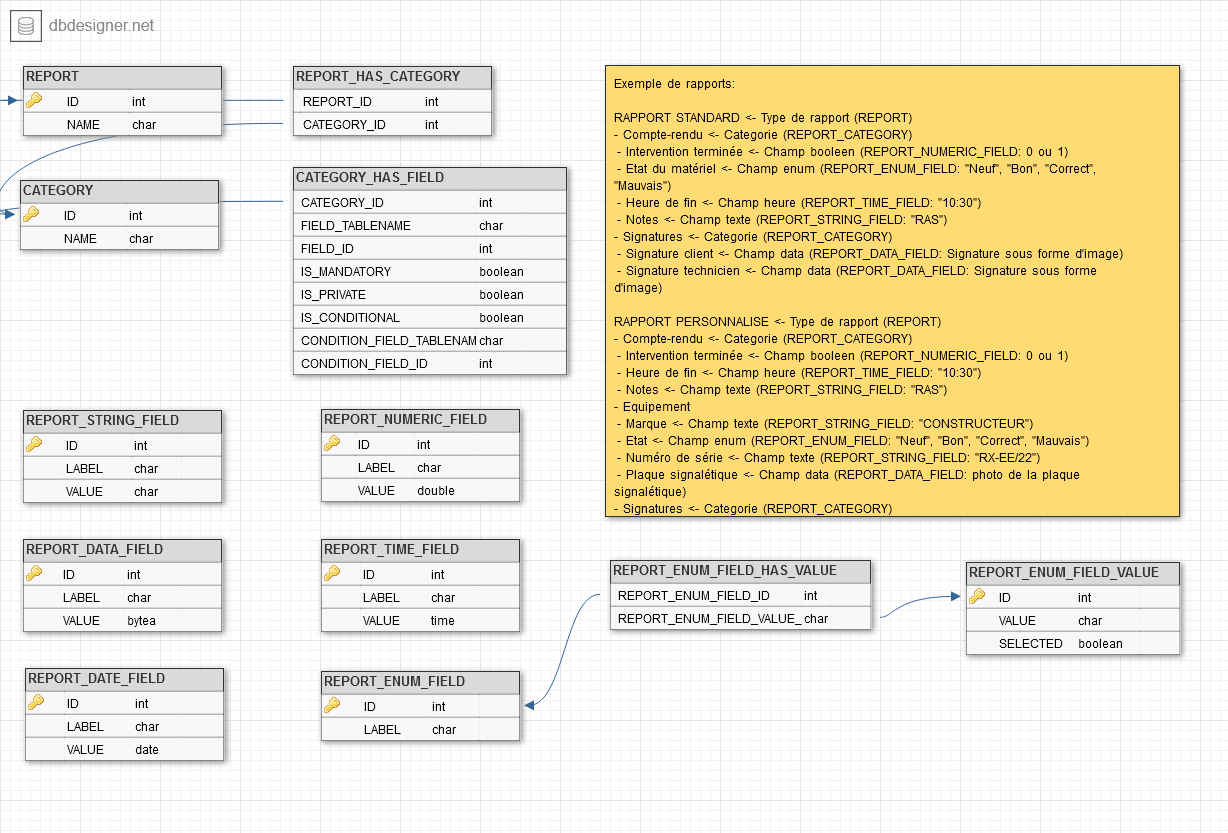Image resolution: width=1228 pixels, height=833 pixels.
Task: Click LABEL row in REPORT_STRING_FIELD
Action: 123,468
